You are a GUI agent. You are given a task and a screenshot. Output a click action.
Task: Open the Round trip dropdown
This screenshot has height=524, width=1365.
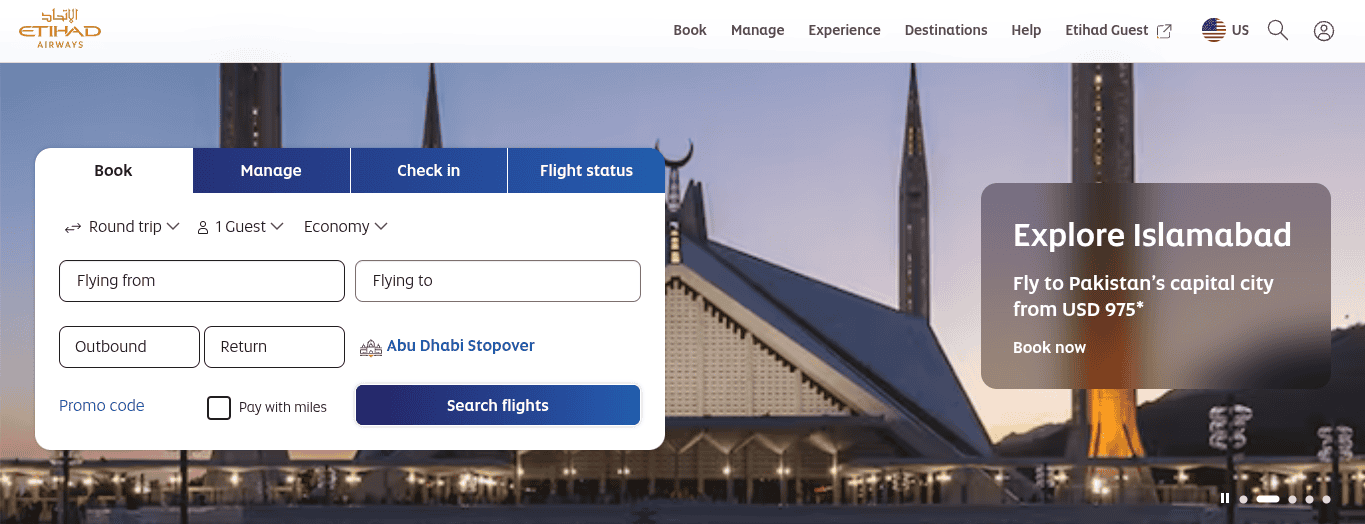click(x=122, y=227)
